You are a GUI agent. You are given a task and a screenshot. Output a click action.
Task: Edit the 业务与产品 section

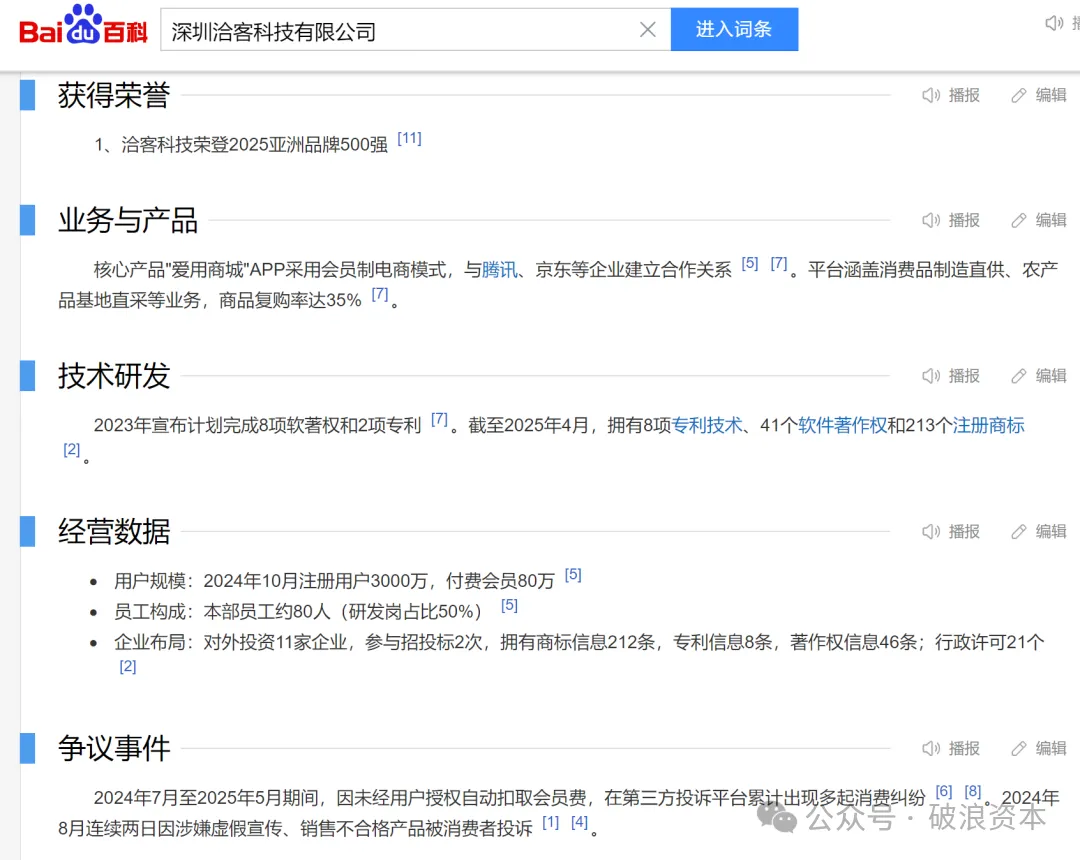(x=1039, y=220)
